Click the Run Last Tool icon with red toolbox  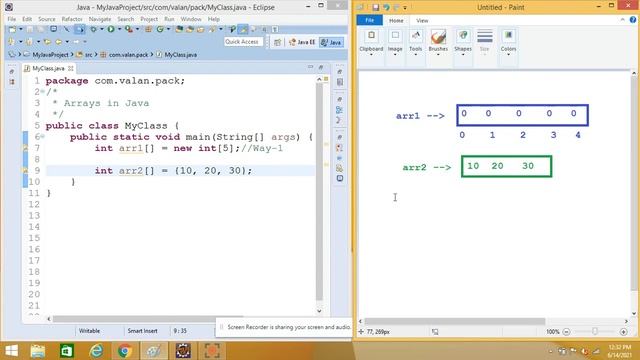129,29
